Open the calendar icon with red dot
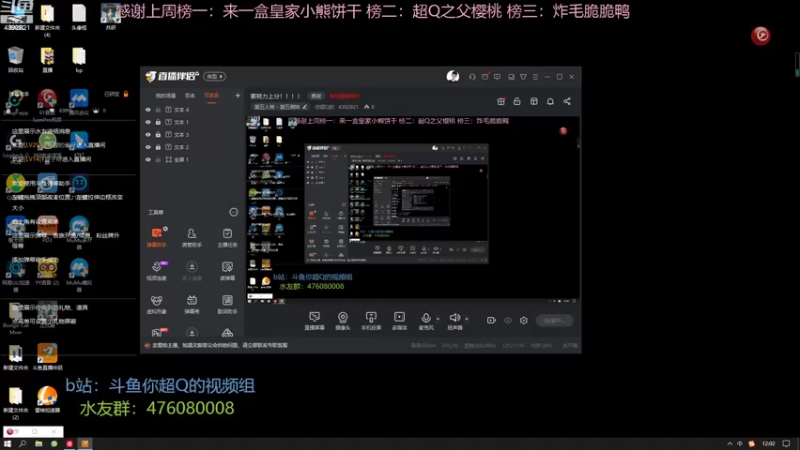Viewport: 800px width, 450px height. tap(501, 101)
